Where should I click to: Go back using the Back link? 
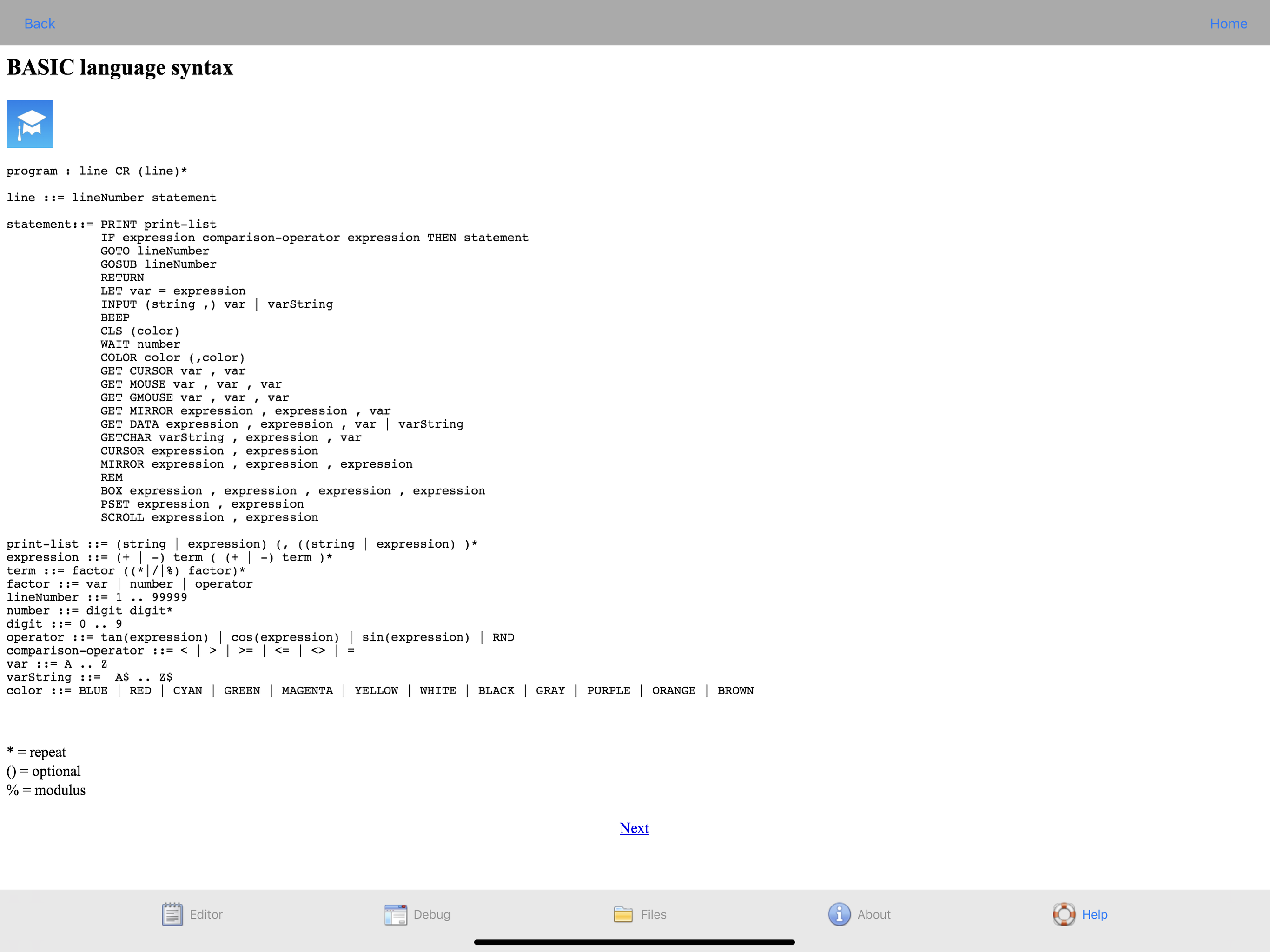coord(39,23)
